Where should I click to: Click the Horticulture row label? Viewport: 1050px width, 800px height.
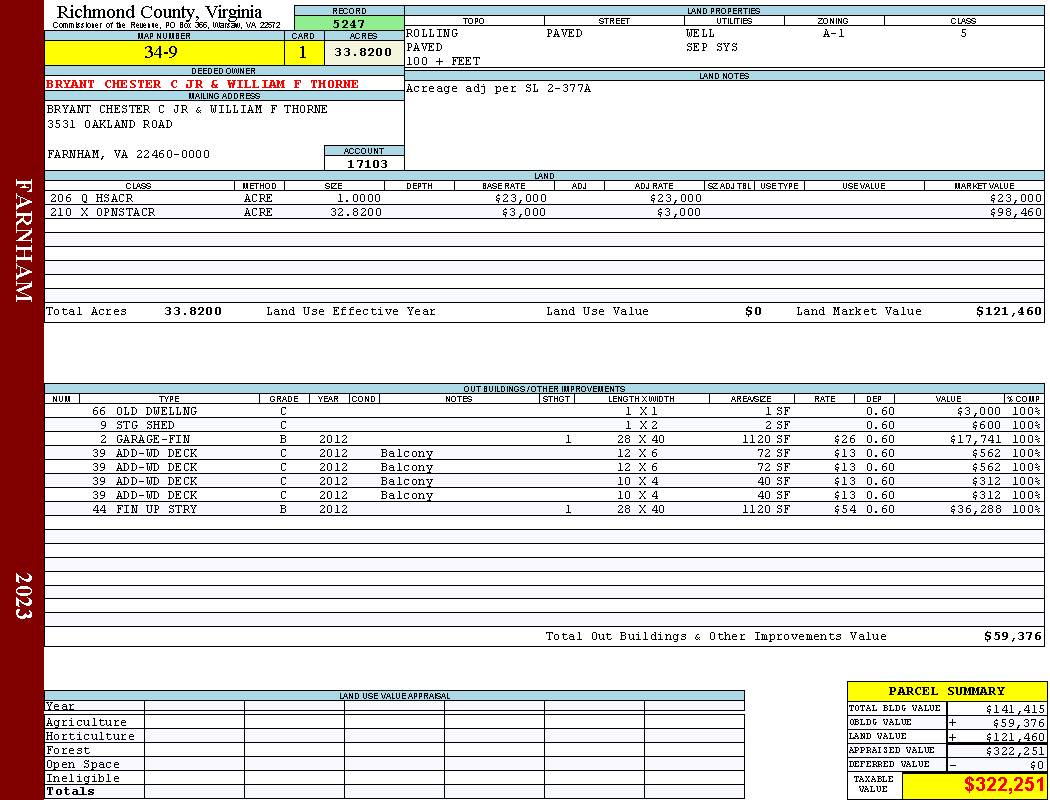pos(90,736)
